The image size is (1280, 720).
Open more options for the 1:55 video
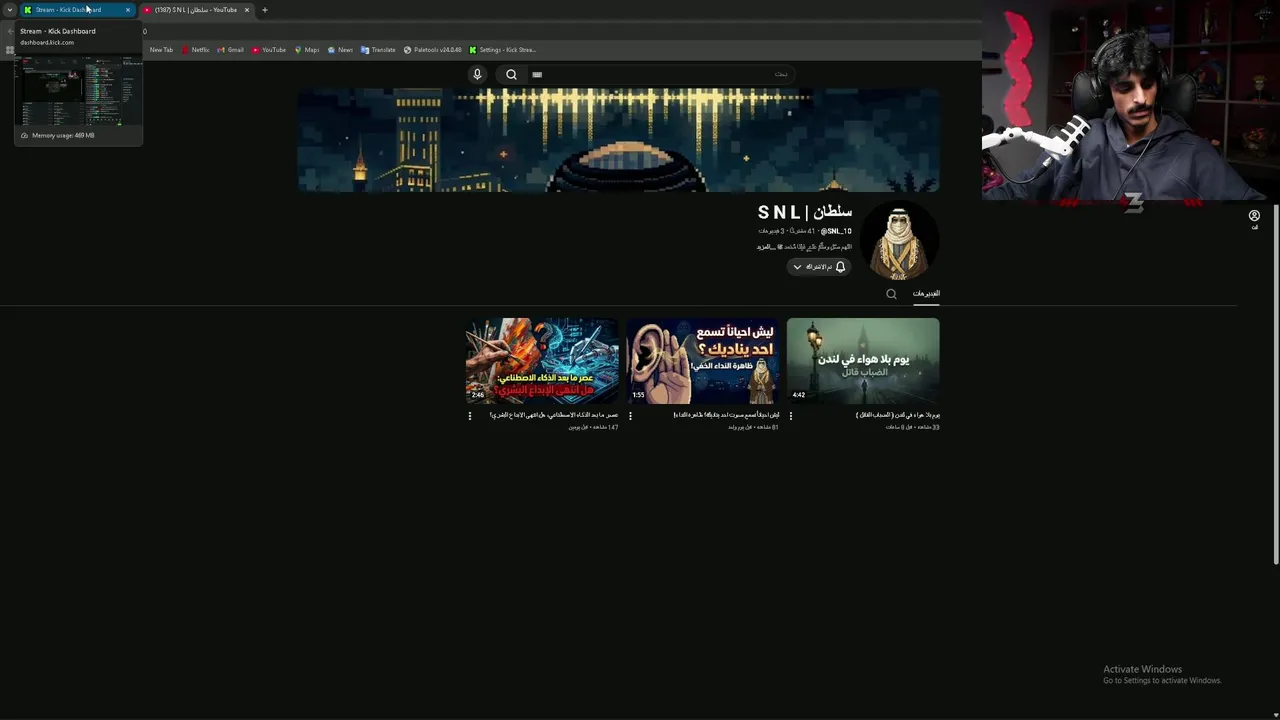click(630, 416)
